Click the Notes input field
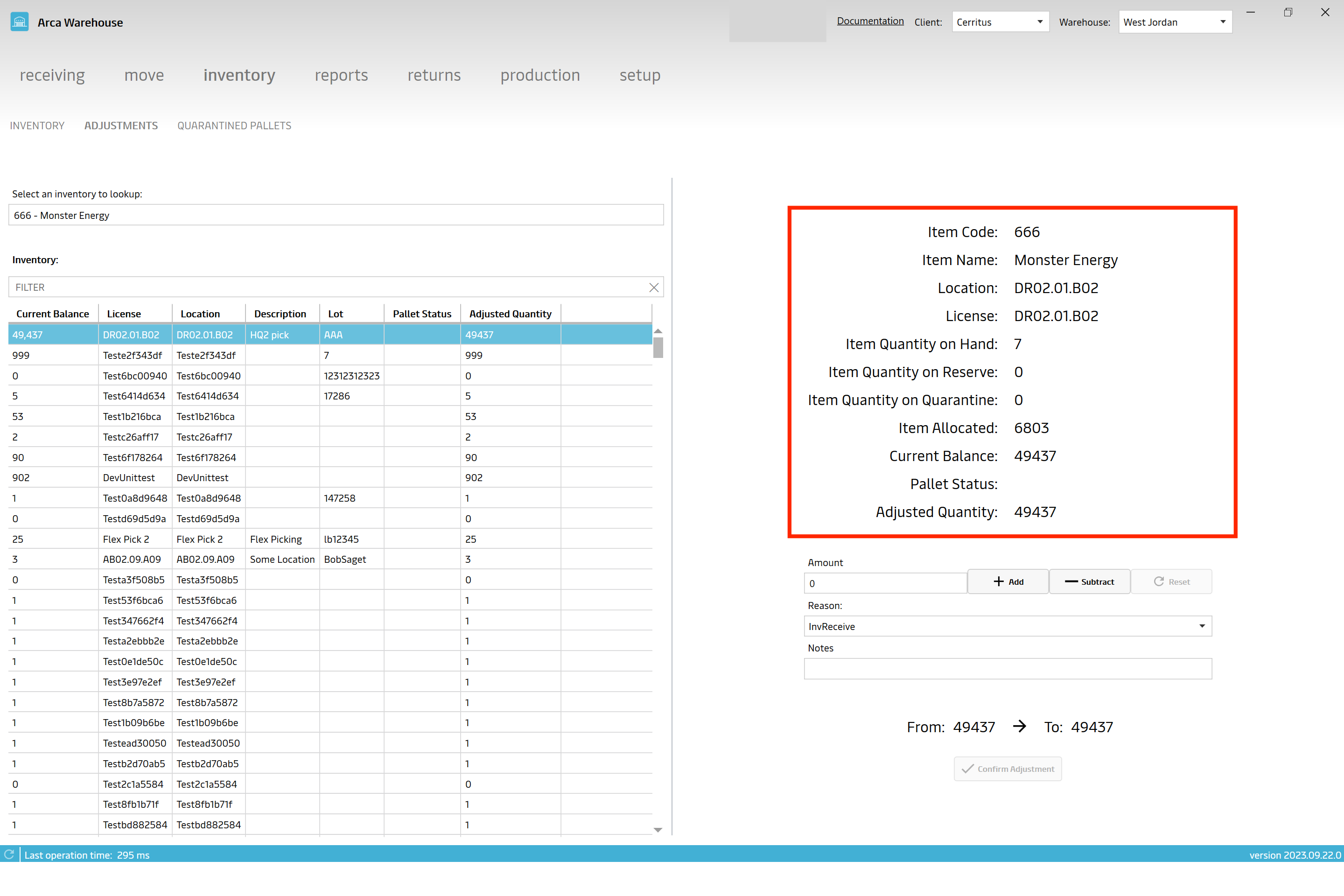Screen dimensions: 1344x896 tap(1008, 669)
